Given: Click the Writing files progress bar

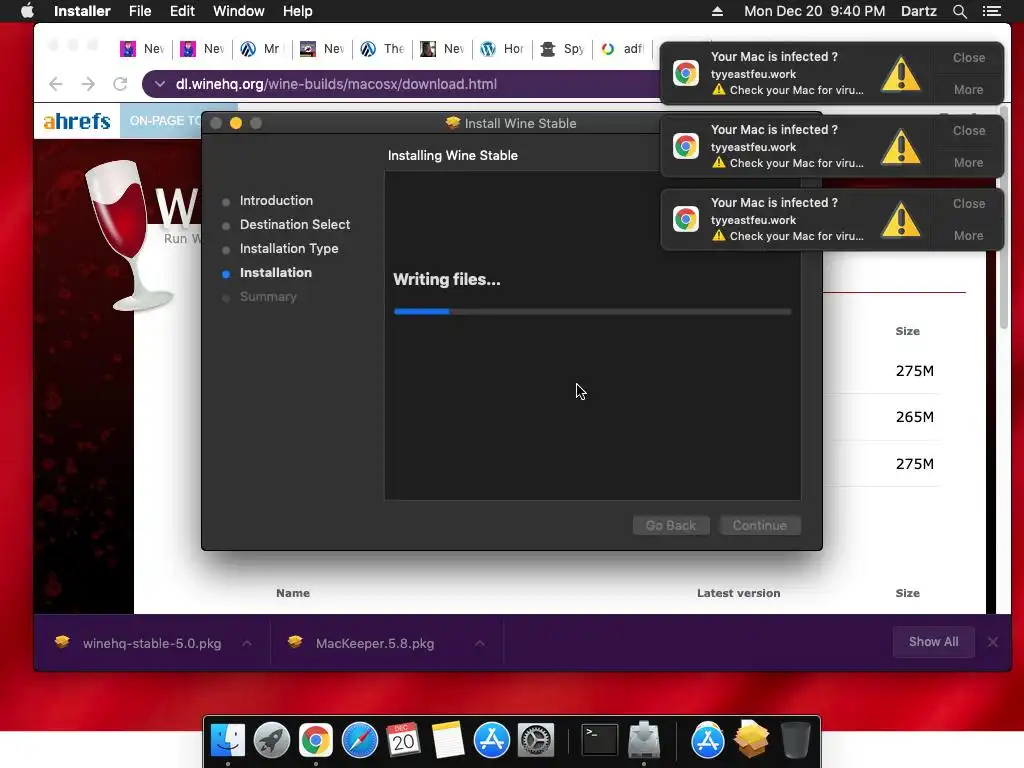Looking at the screenshot, I should pos(593,312).
